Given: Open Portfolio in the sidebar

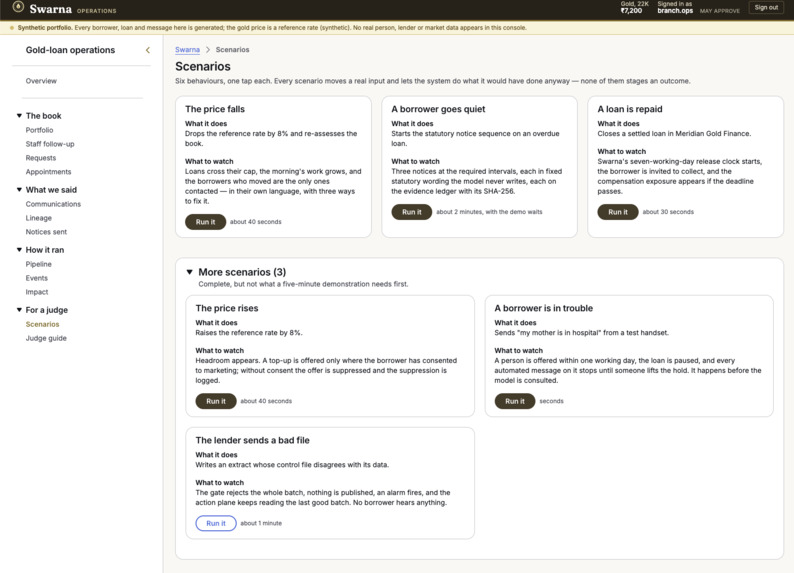Looking at the screenshot, I should (x=39, y=130).
